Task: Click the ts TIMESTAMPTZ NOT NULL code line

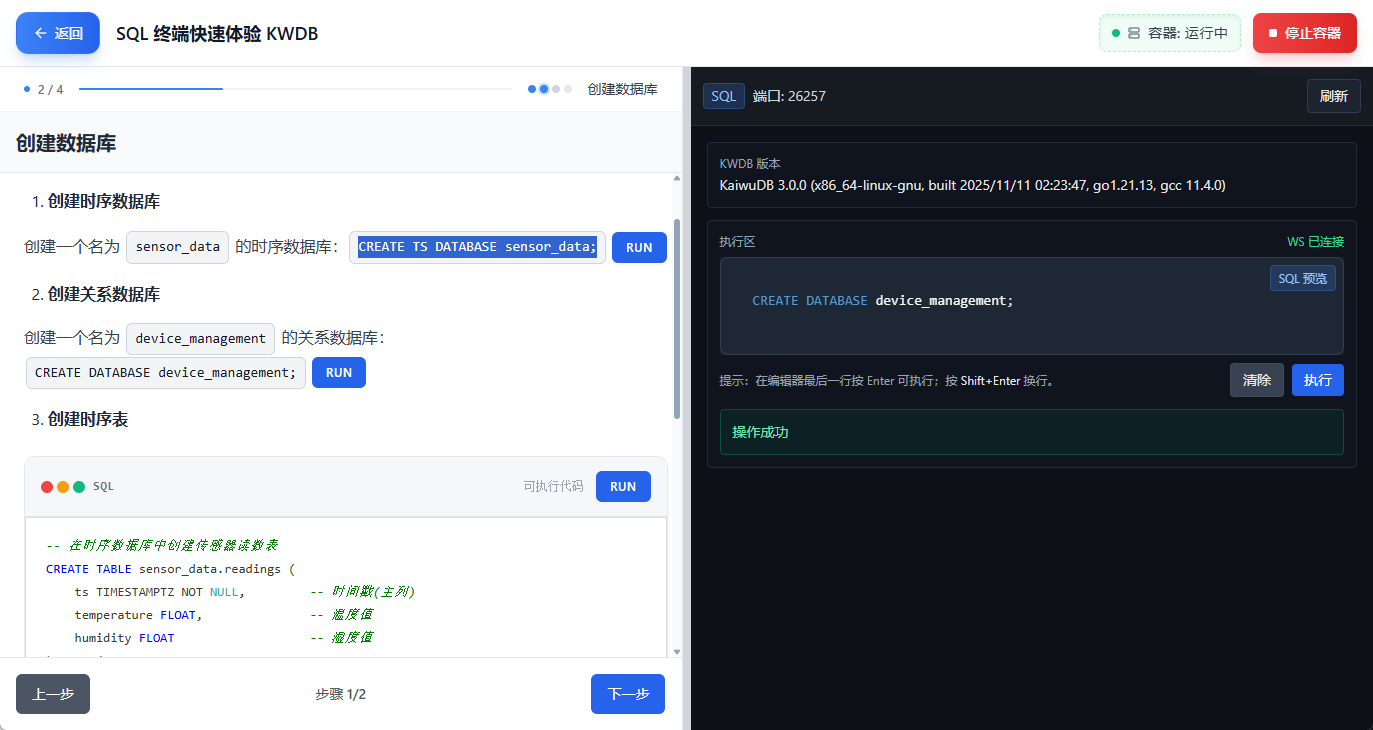Action: (x=160, y=592)
